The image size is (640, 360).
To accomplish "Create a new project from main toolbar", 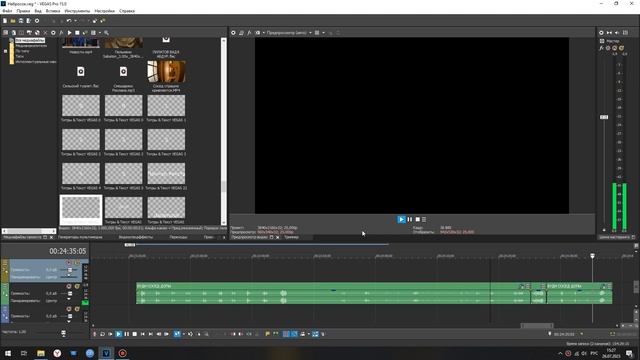I will pos(5,21).
